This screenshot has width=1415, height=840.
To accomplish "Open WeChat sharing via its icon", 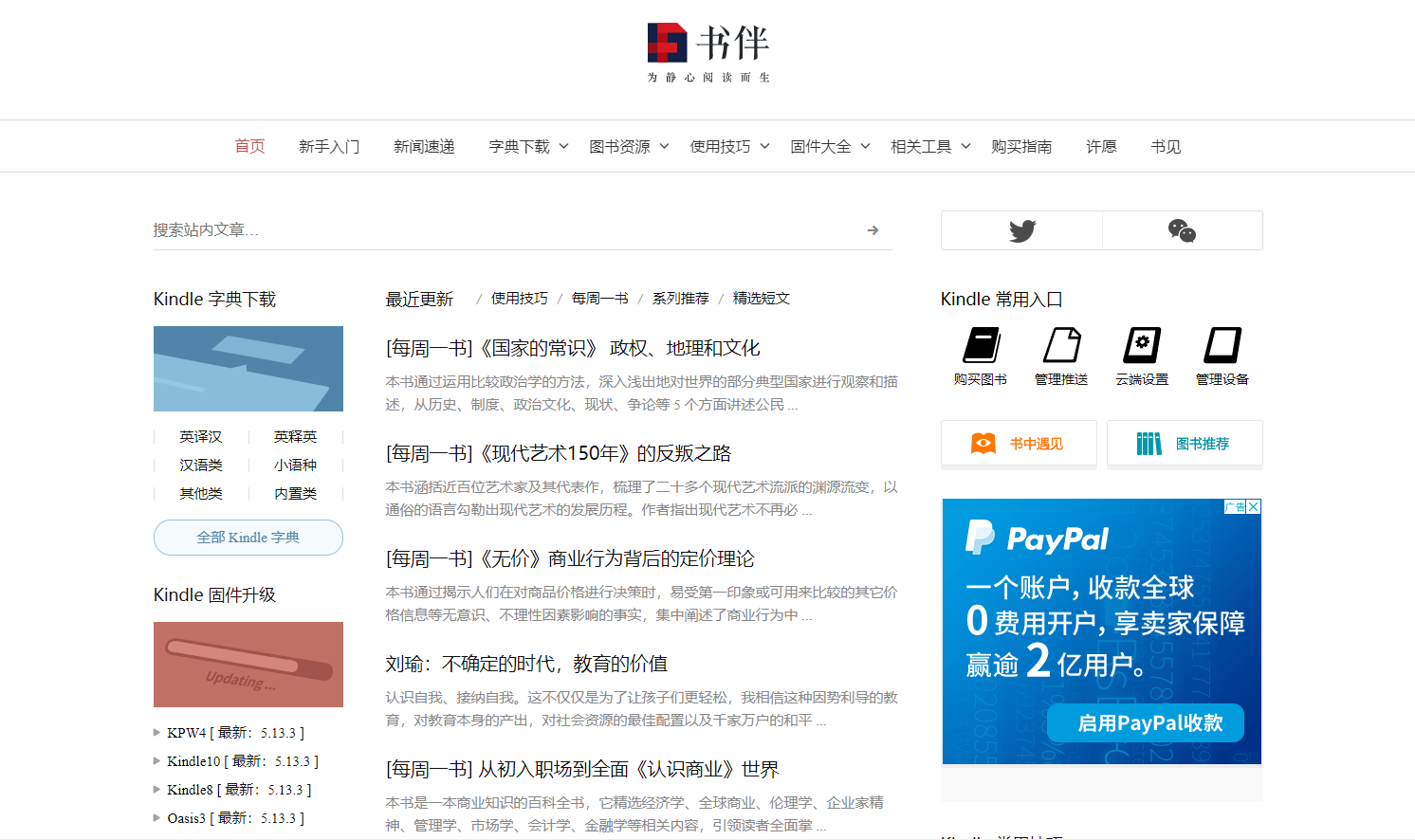I will 1183,229.
